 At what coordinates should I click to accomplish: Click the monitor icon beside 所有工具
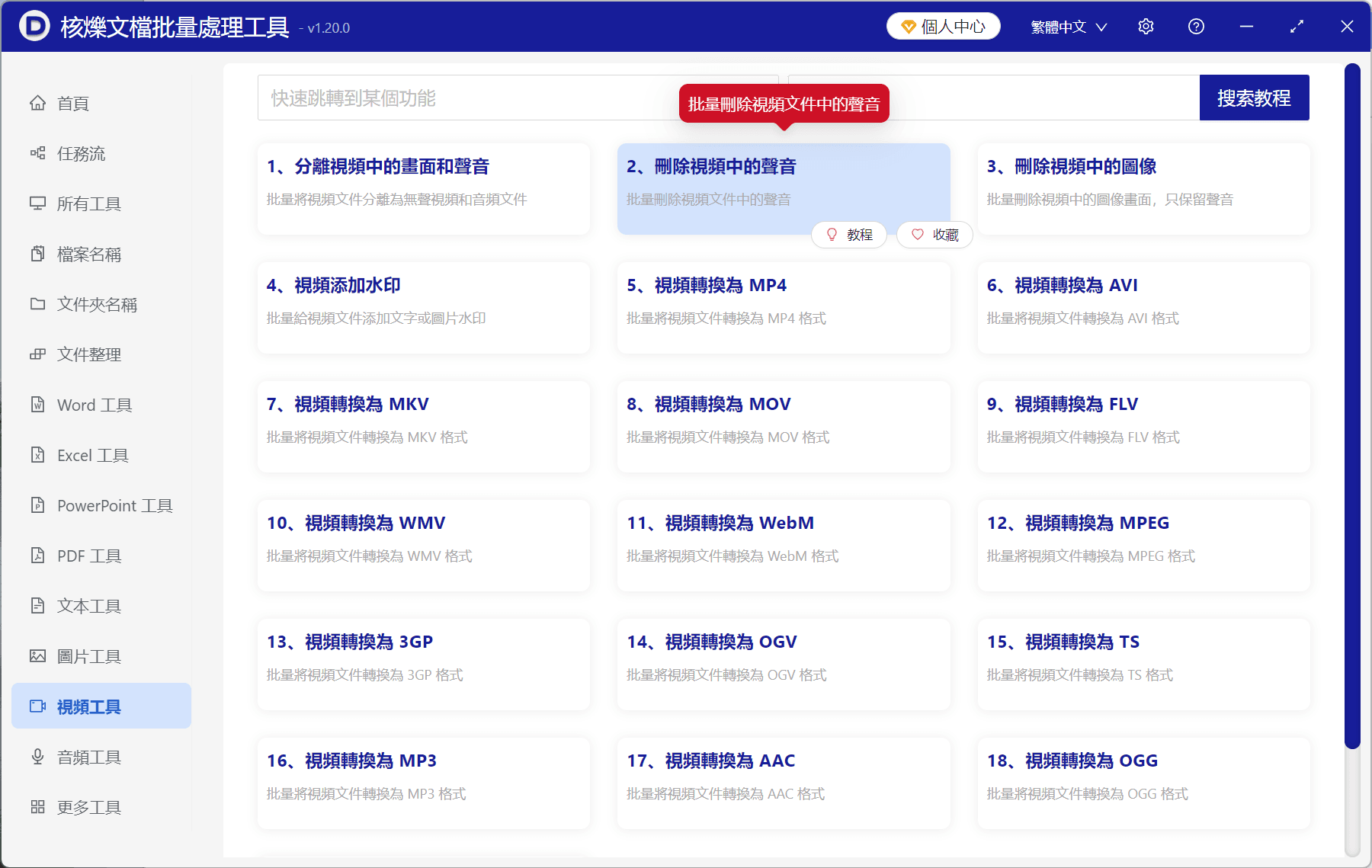[37, 203]
